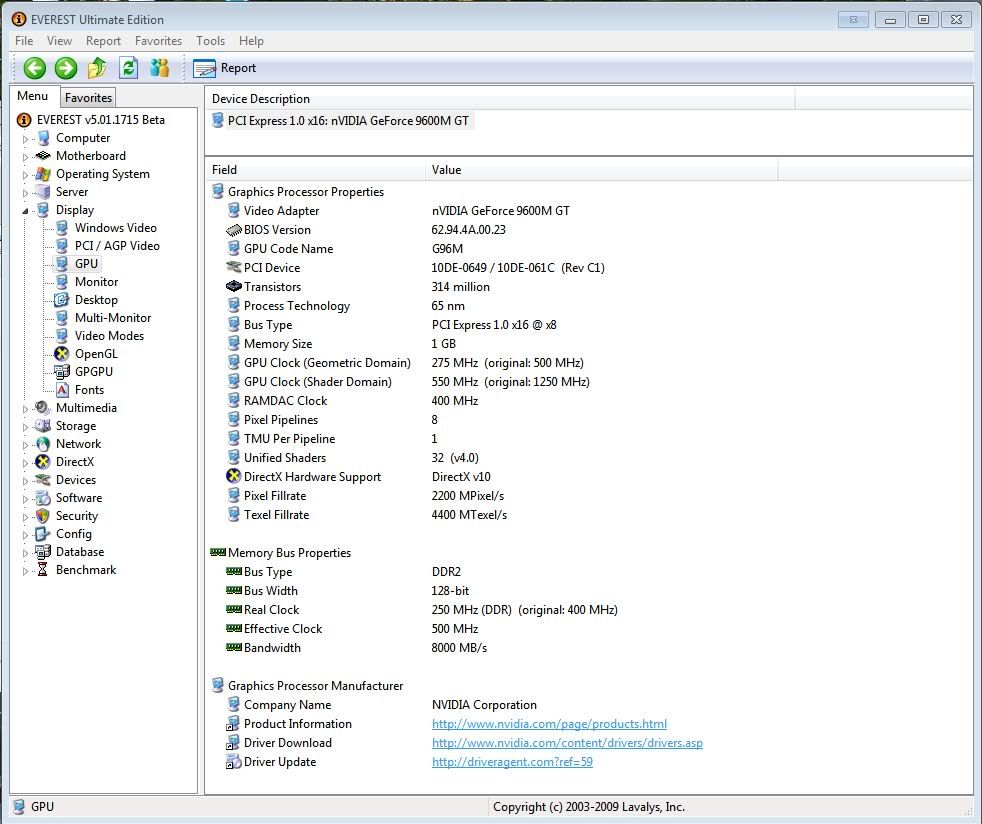
Task: Expand the Network tree node
Action: coord(25,445)
